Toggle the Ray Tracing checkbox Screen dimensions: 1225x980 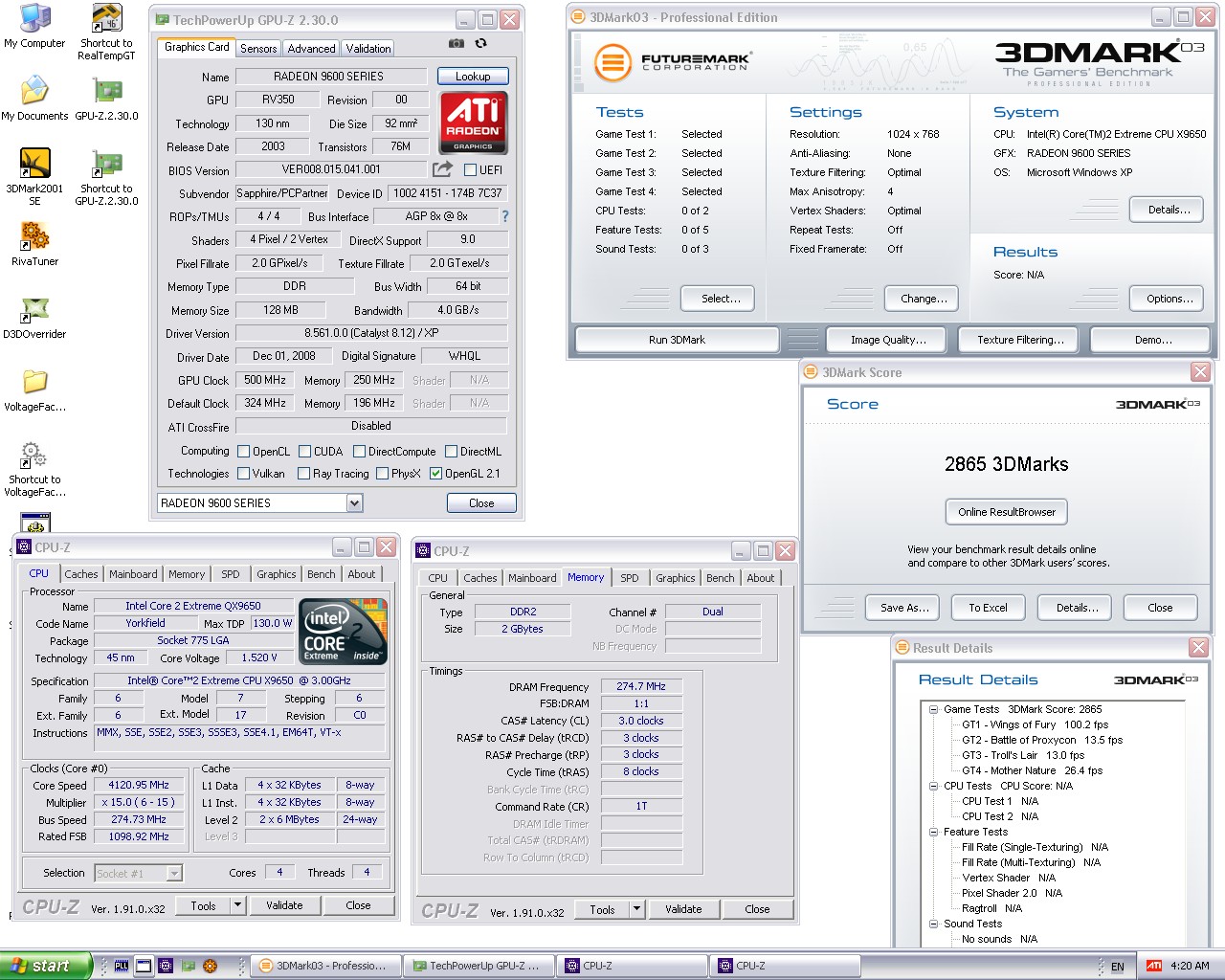pos(303,474)
